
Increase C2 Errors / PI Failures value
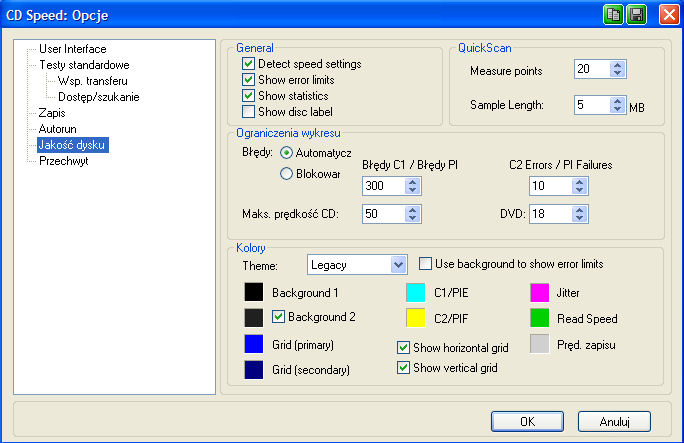click(579, 182)
